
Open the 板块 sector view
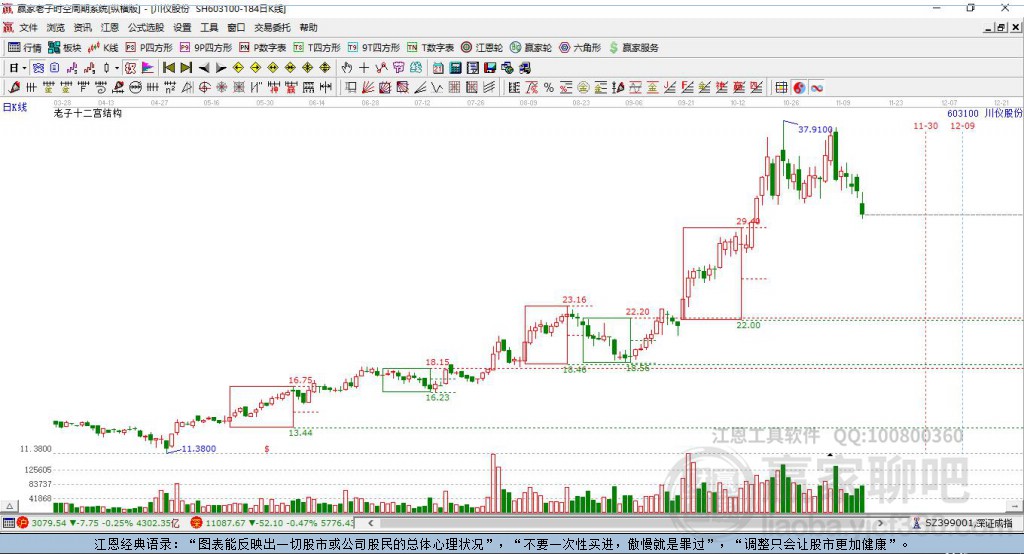tap(65, 48)
